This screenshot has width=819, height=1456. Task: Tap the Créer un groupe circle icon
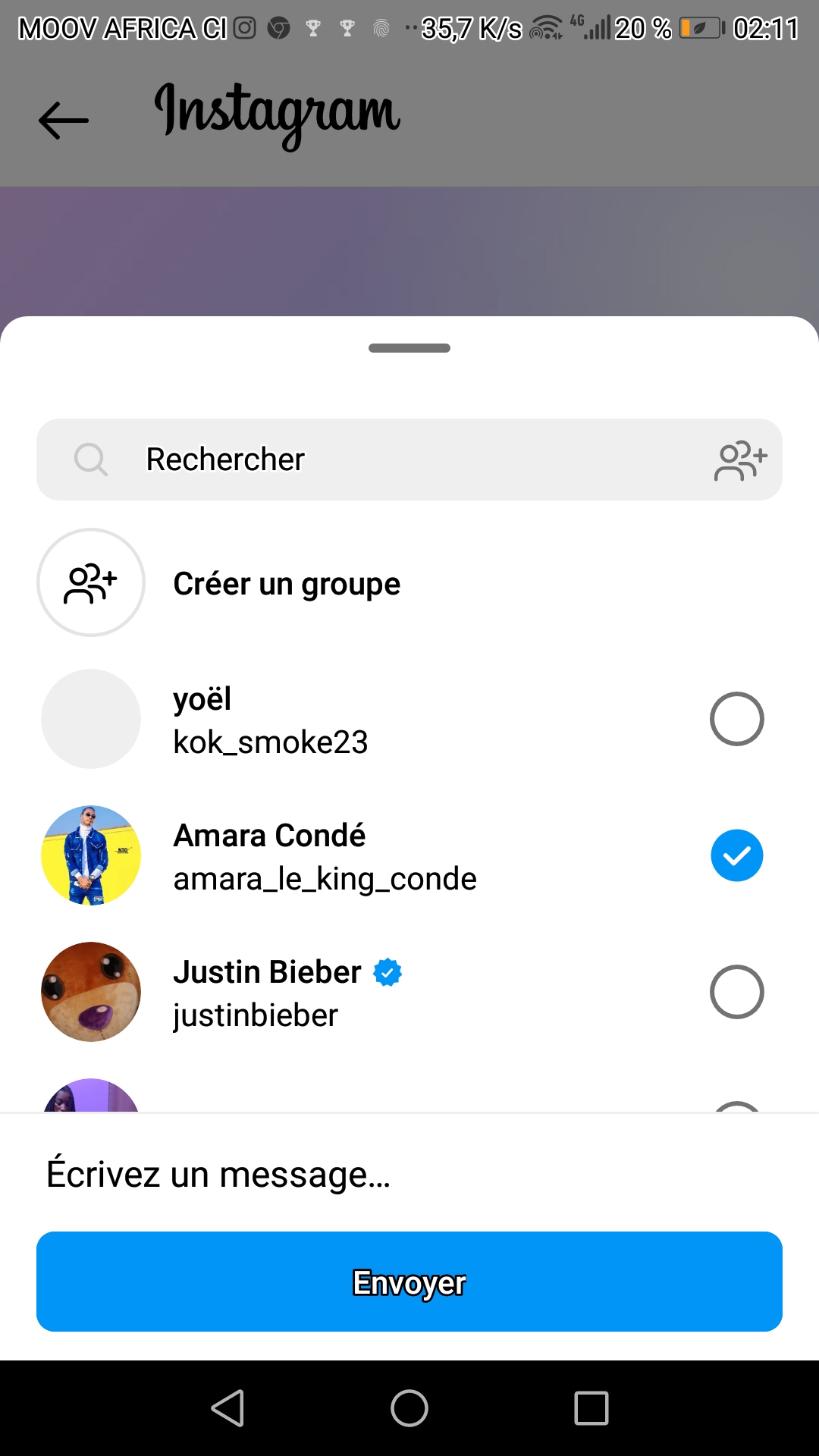(x=91, y=582)
